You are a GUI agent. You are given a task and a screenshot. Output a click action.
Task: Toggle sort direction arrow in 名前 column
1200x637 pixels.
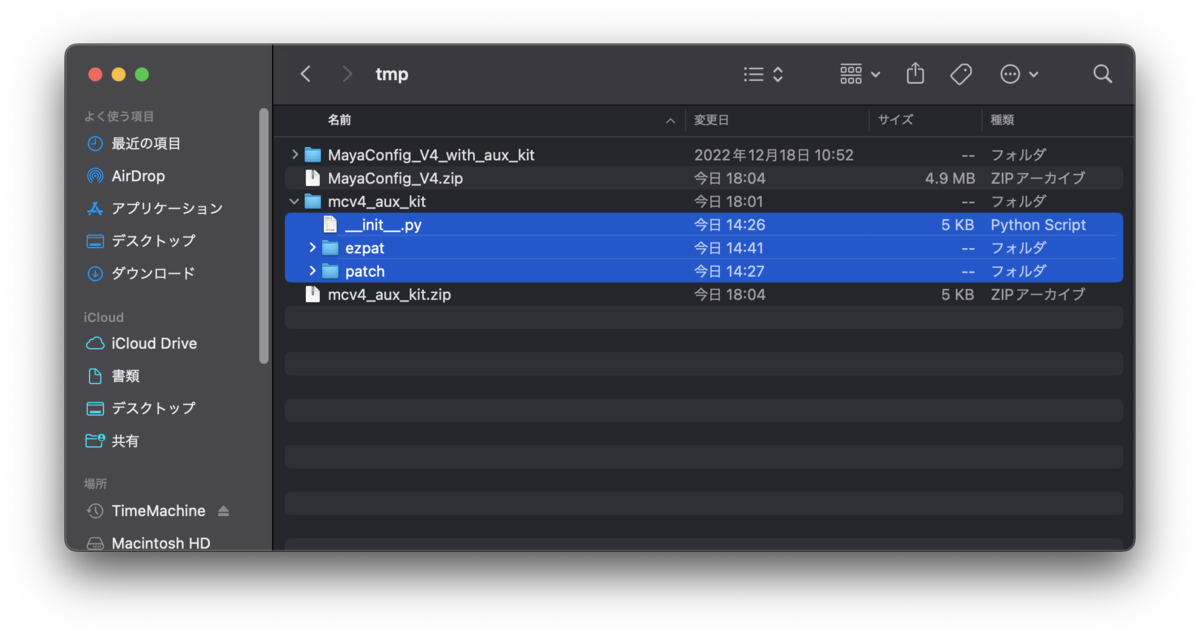click(x=670, y=121)
